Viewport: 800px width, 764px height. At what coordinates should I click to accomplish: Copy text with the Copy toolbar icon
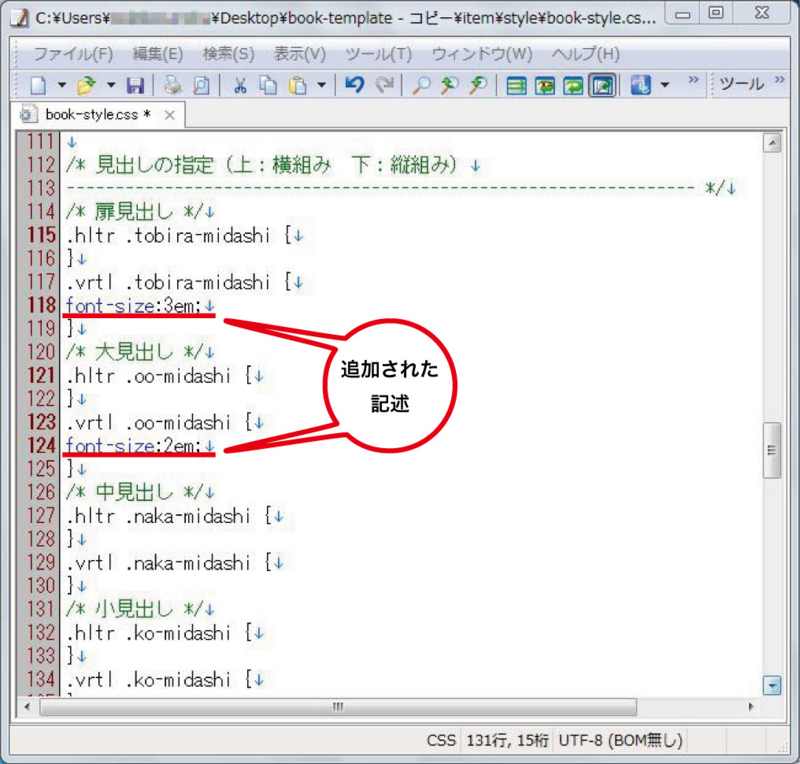pos(270,87)
